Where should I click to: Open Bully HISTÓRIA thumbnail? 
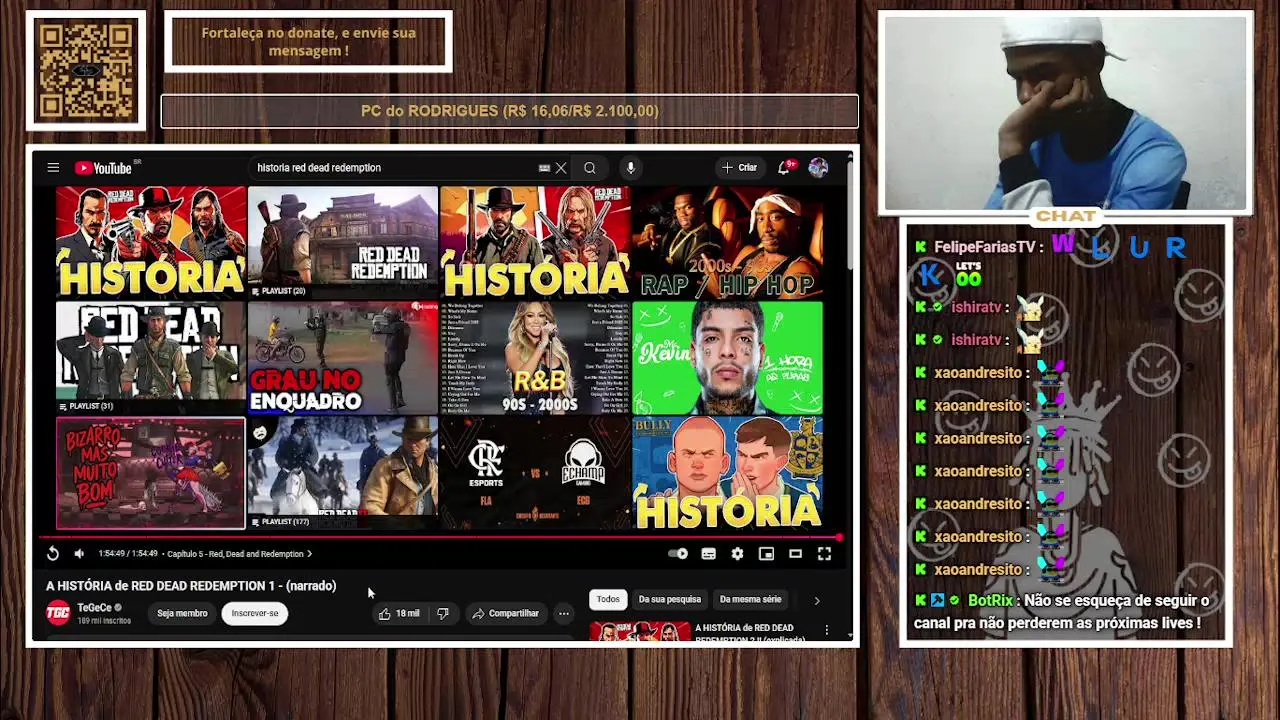(x=727, y=473)
